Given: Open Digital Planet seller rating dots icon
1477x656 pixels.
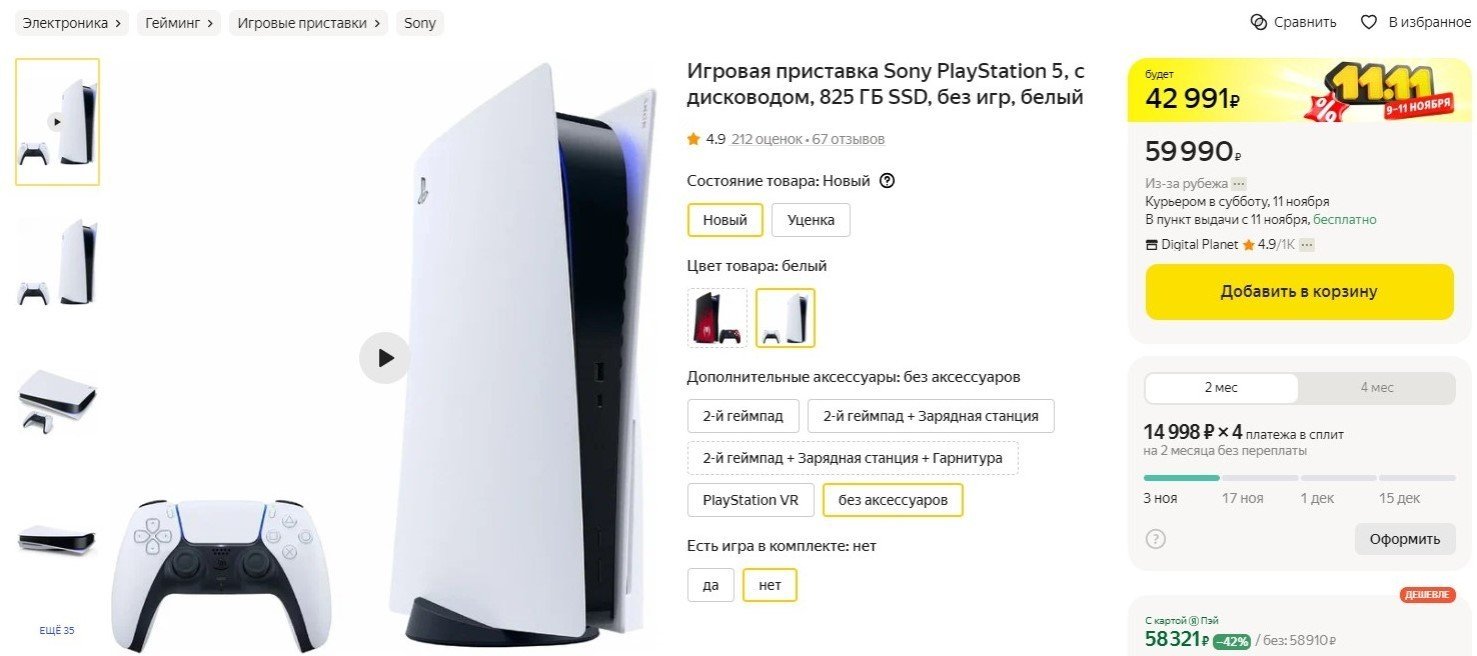Looking at the screenshot, I should point(1306,244).
